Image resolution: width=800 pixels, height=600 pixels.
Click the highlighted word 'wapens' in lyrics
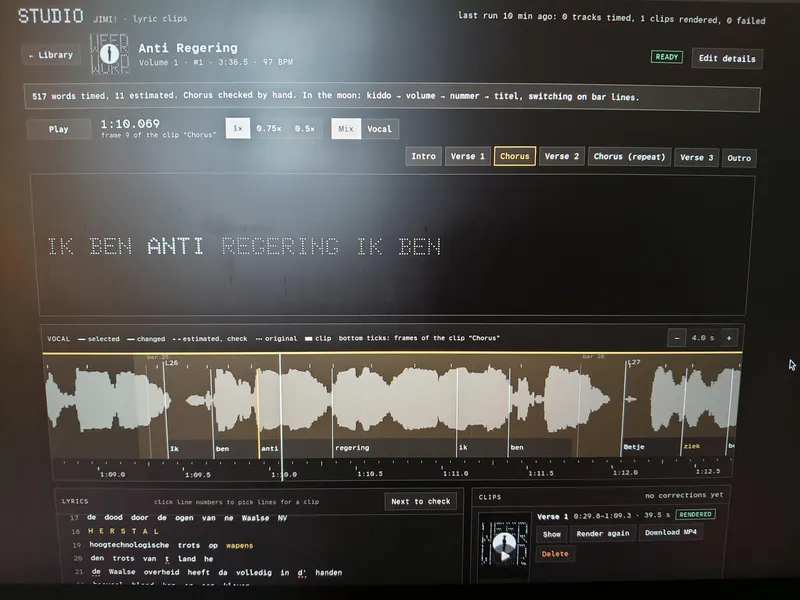pos(239,545)
